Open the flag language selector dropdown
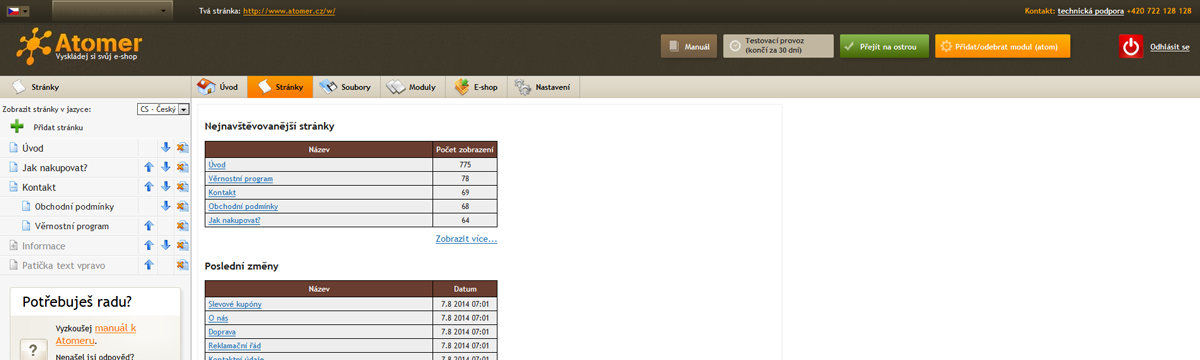The image size is (1200, 360). tap(16, 11)
